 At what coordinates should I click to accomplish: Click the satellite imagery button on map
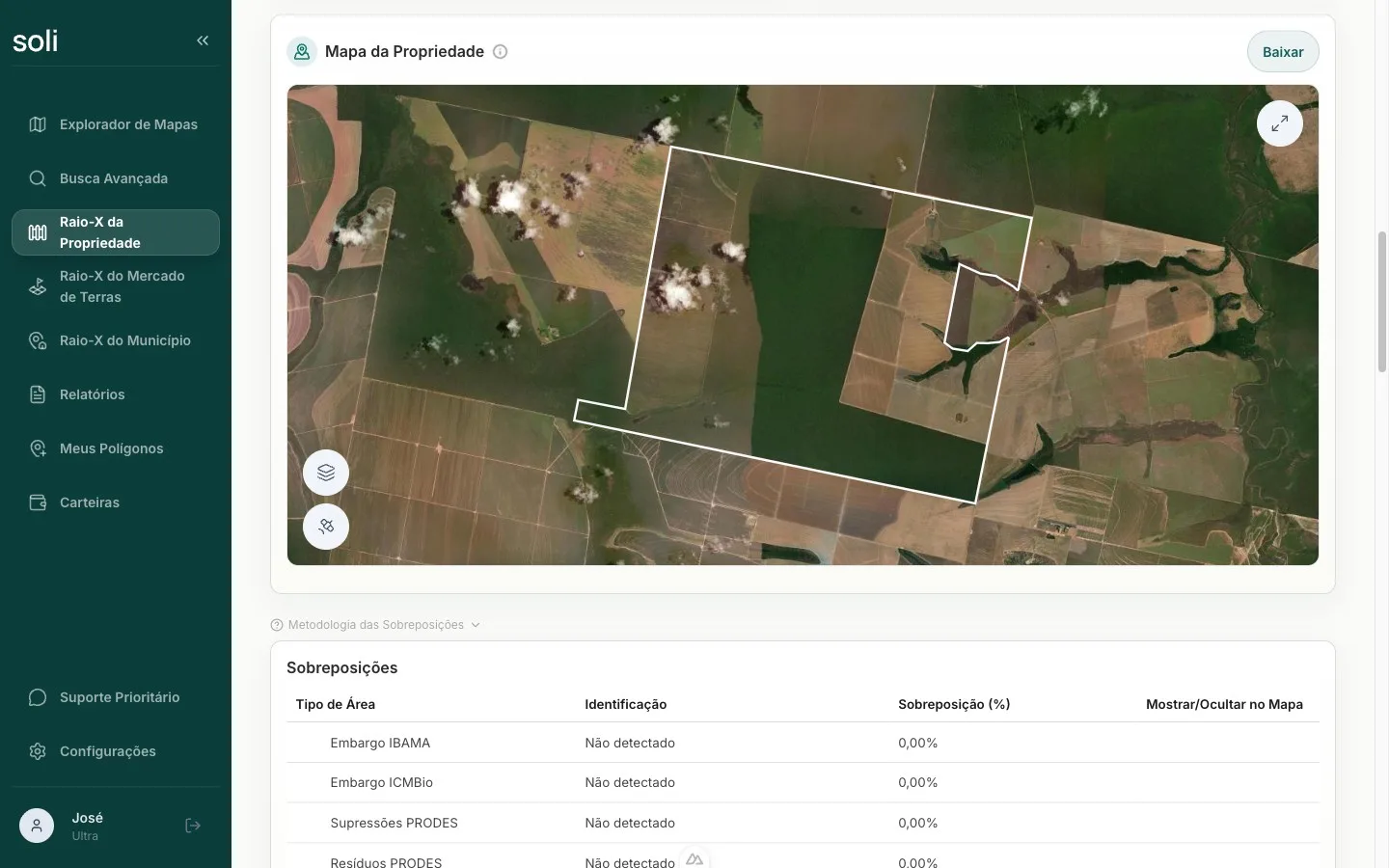(326, 527)
